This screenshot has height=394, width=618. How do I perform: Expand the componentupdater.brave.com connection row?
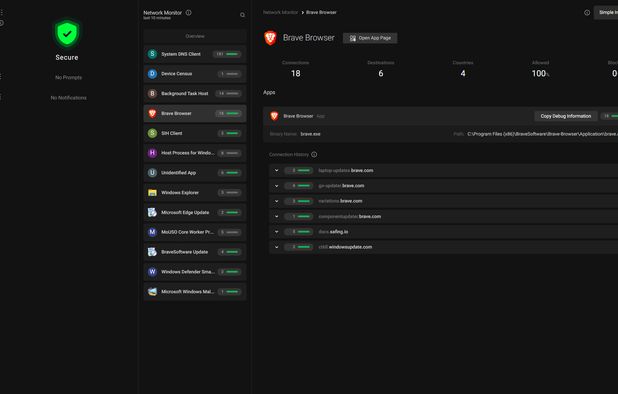[277, 217]
